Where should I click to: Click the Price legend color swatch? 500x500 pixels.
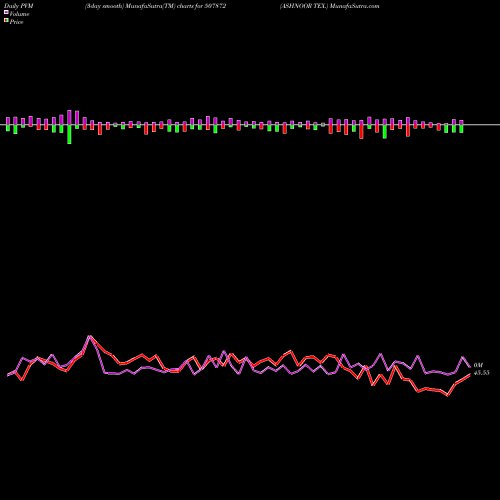[x=6, y=21]
